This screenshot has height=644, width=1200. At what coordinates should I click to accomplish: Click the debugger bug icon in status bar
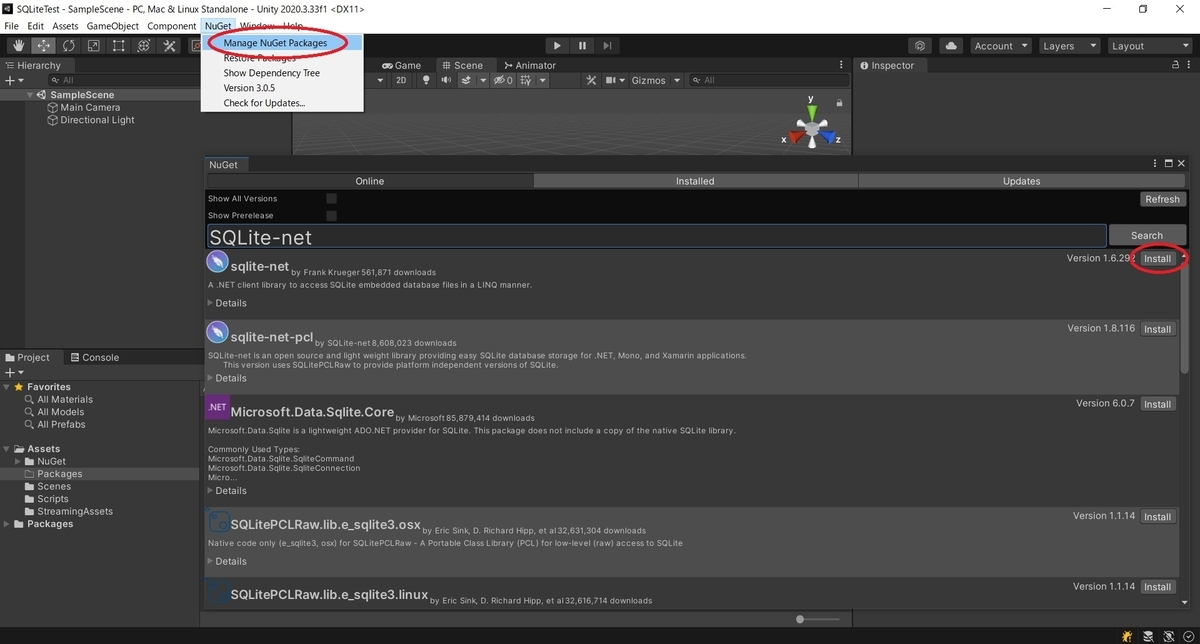pyautogui.click(x=1127, y=636)
